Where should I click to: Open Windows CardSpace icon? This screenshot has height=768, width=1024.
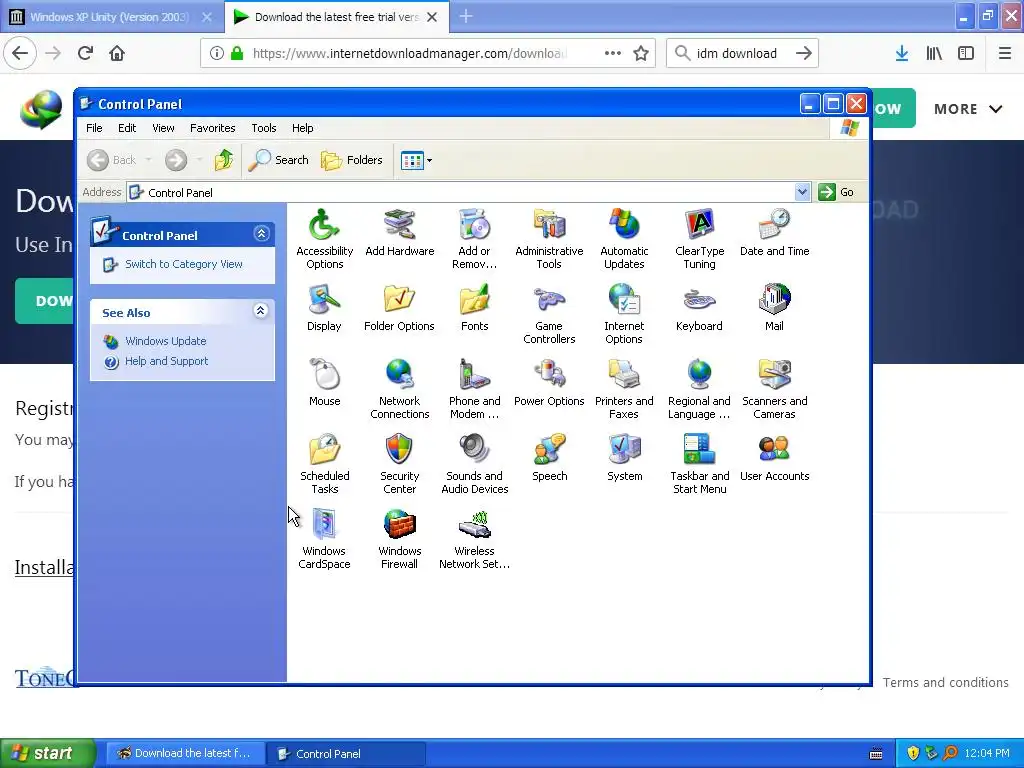[324, 539]
